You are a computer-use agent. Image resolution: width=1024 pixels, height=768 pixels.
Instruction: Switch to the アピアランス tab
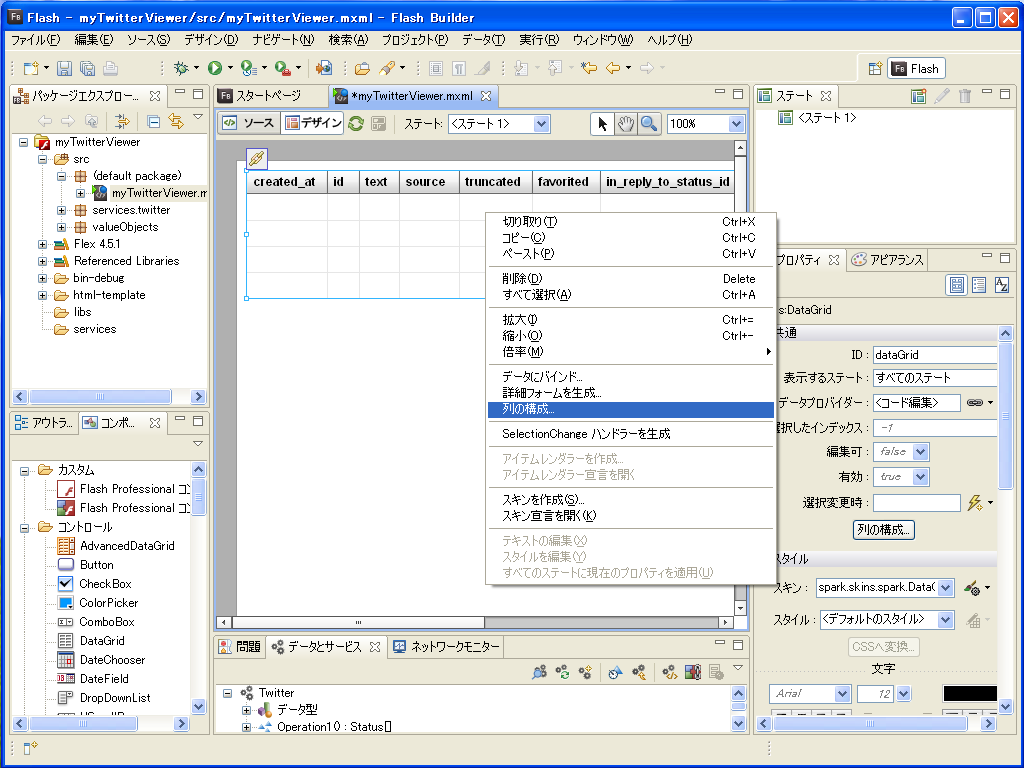(x=888, y=260)
